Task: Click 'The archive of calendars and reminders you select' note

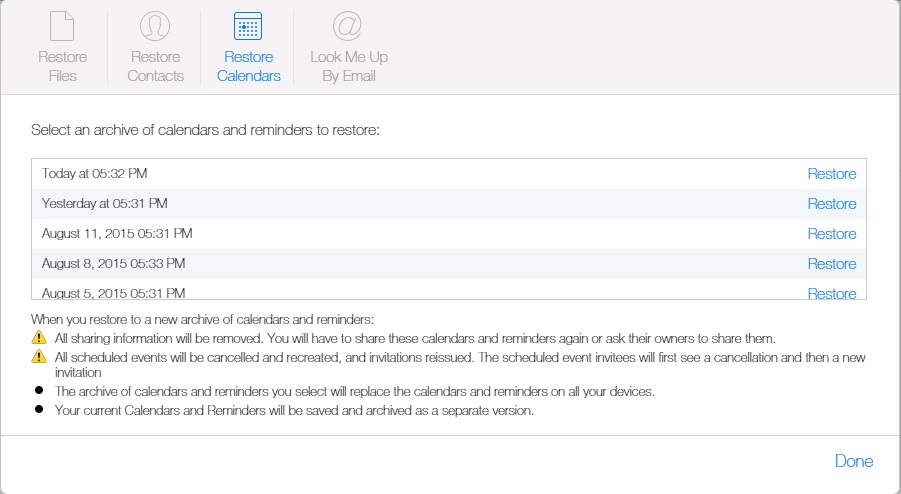Action: click(x=355, y=392)
